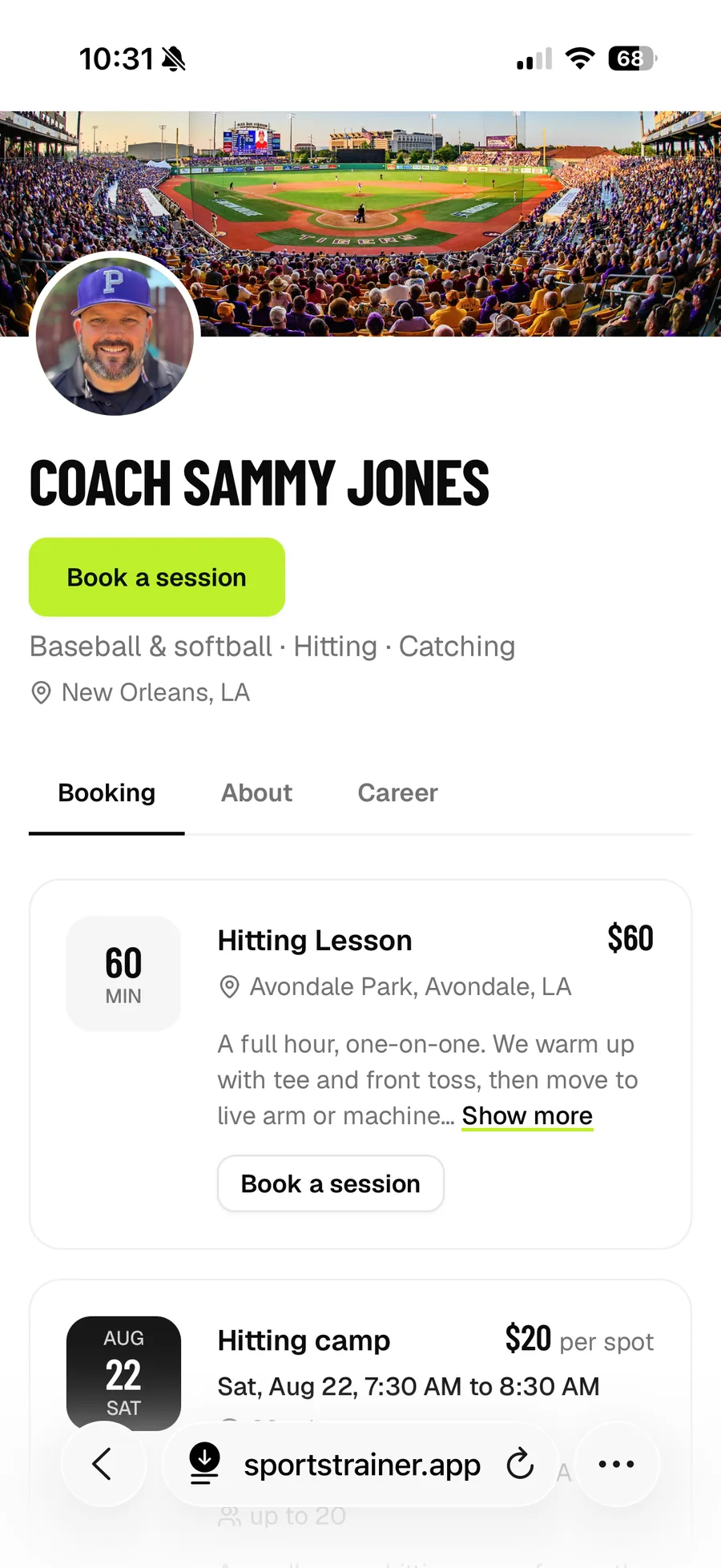Tap the pin icon next to Avondale Park
The width and height of the screenshot is (721, 1568).
pos(230,986)
